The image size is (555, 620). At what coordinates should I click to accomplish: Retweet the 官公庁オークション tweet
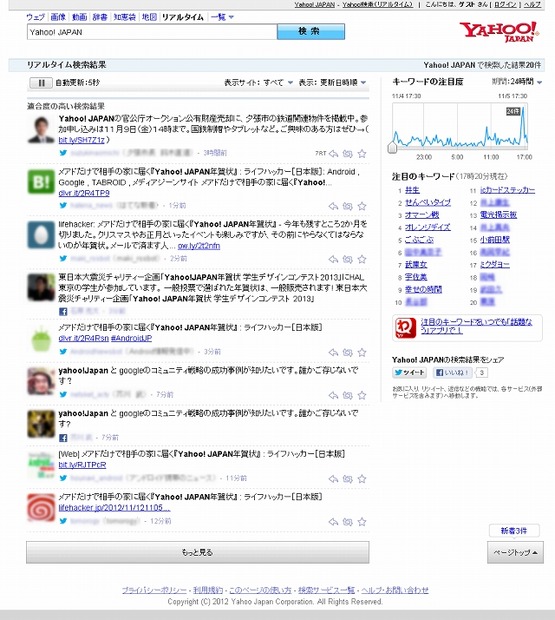347,153
